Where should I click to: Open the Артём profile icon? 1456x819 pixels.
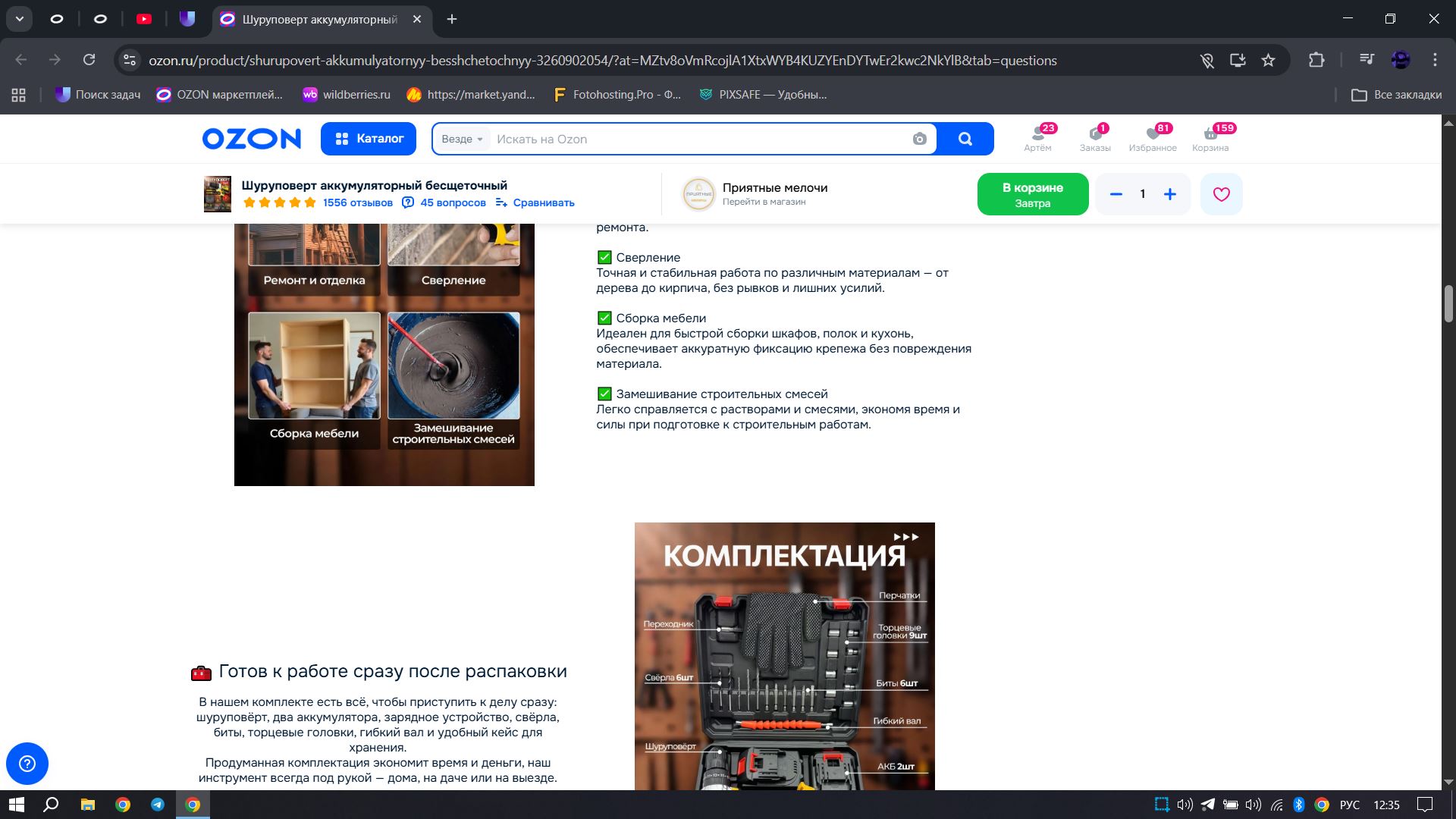tap(1037, 138)
